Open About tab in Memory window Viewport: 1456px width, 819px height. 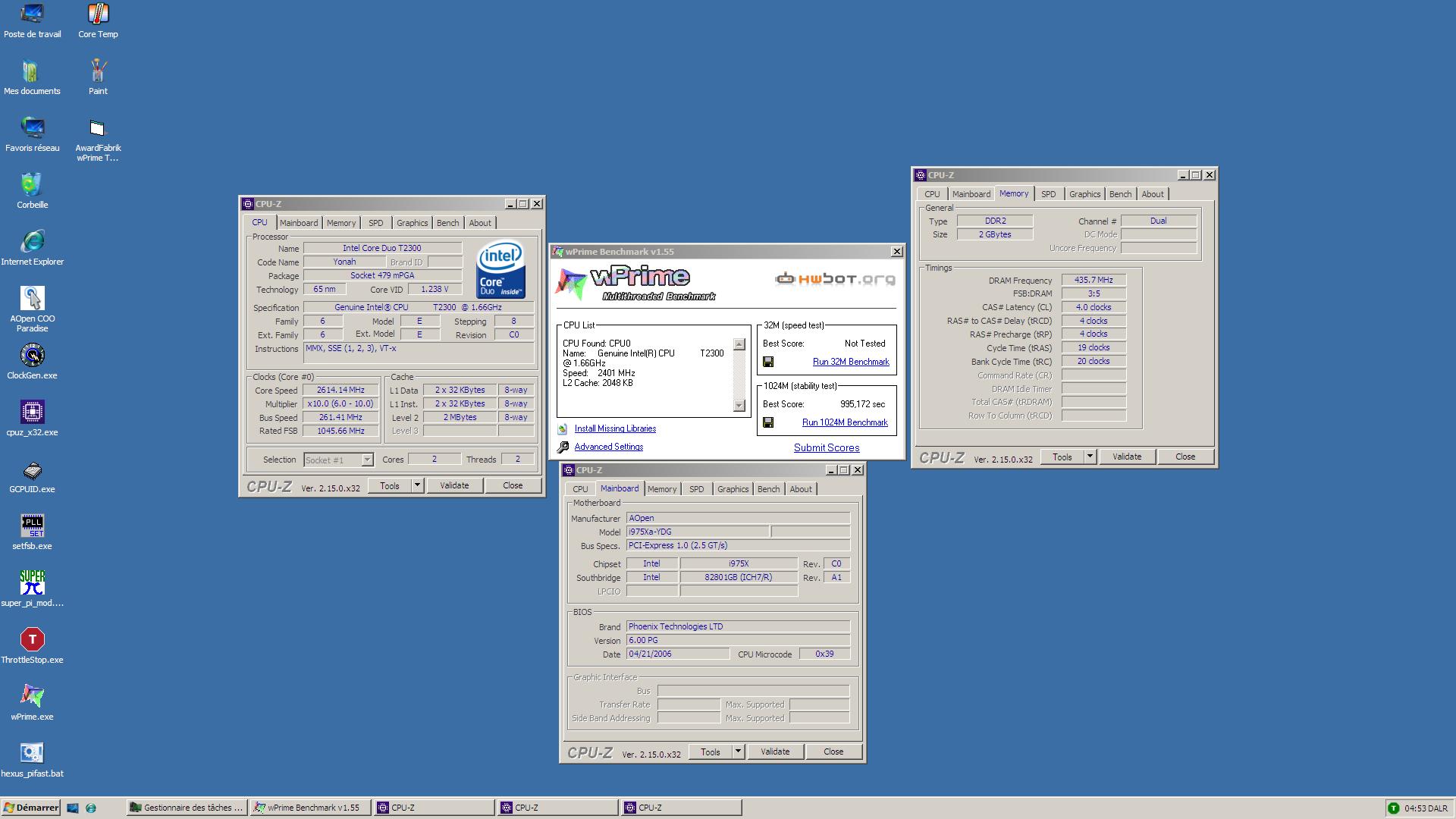(1153, 194)
